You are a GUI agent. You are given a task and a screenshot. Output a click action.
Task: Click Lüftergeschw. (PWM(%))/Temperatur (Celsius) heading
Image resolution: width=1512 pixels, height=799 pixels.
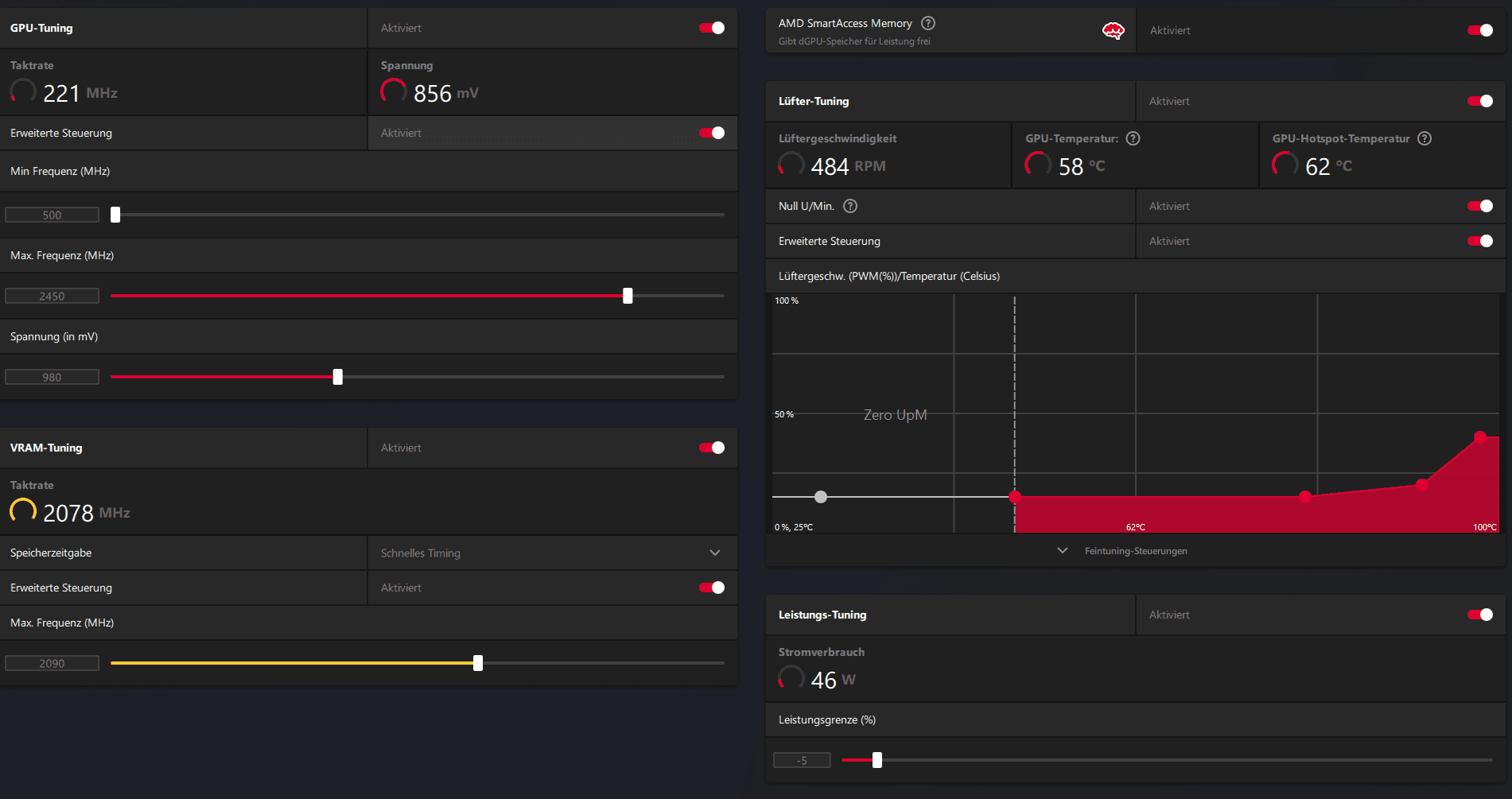coord(889,276)
